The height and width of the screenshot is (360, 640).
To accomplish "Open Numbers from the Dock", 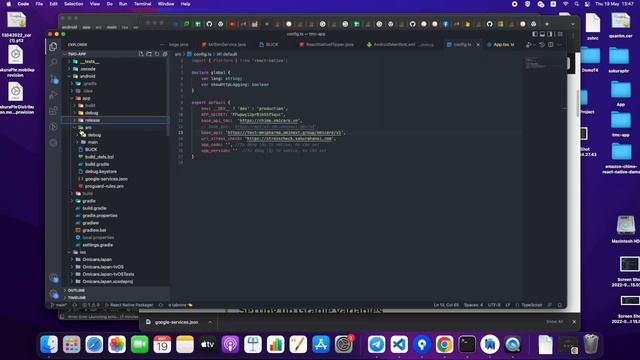I will pos(276,344).
